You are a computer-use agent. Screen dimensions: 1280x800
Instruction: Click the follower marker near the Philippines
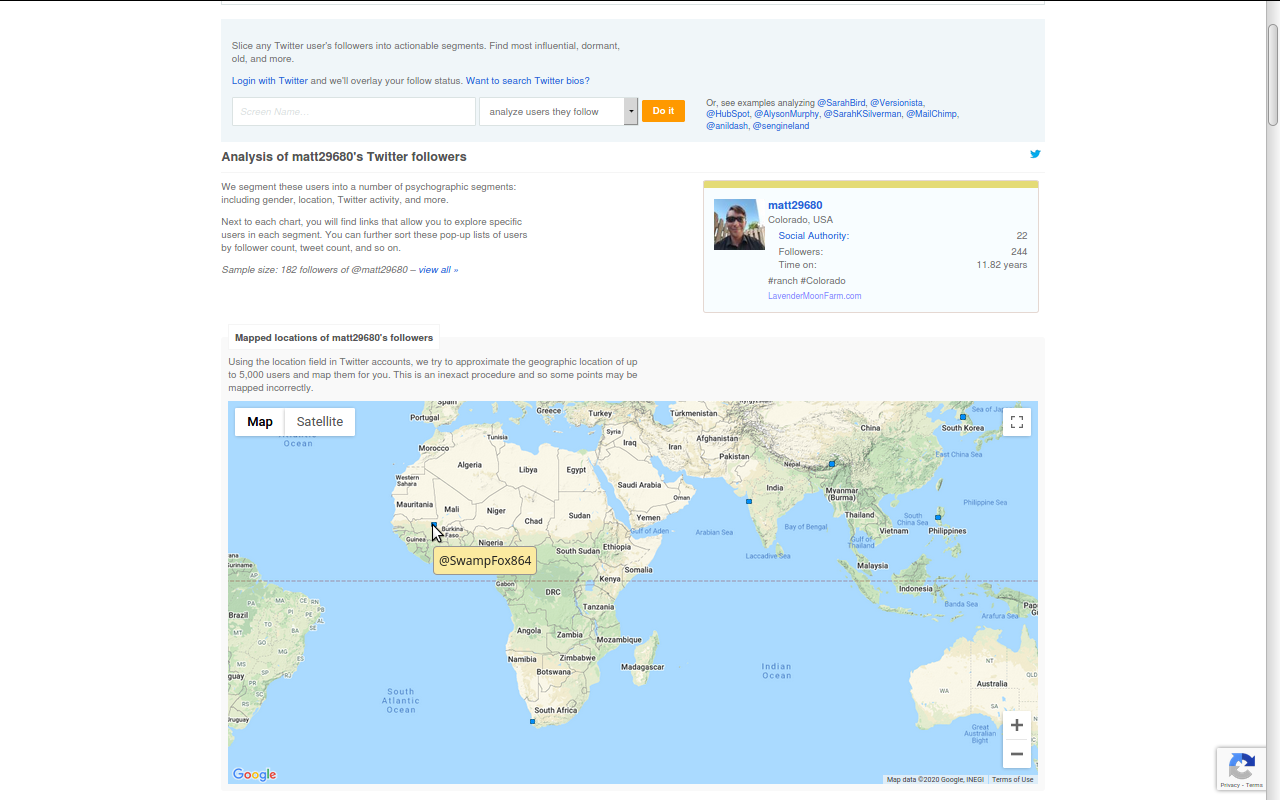tap(938, 517)
